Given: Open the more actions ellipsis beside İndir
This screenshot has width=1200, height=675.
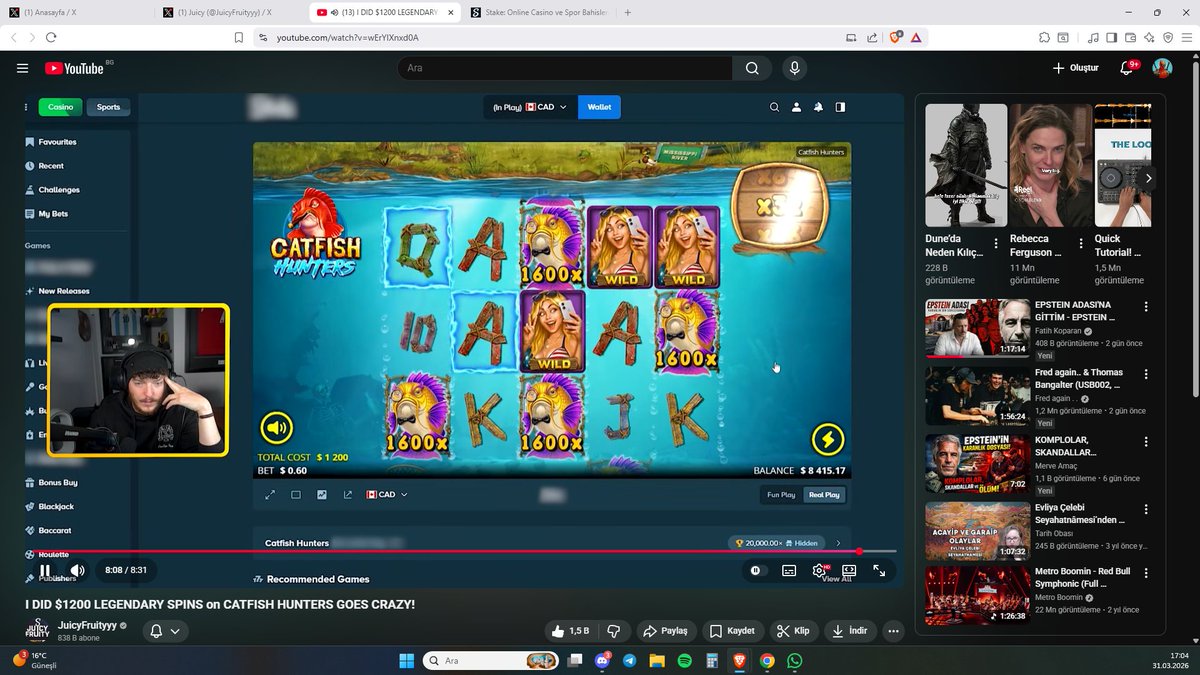Looking at the screenshot, I should pyautogui.click(x=893, y=631).
